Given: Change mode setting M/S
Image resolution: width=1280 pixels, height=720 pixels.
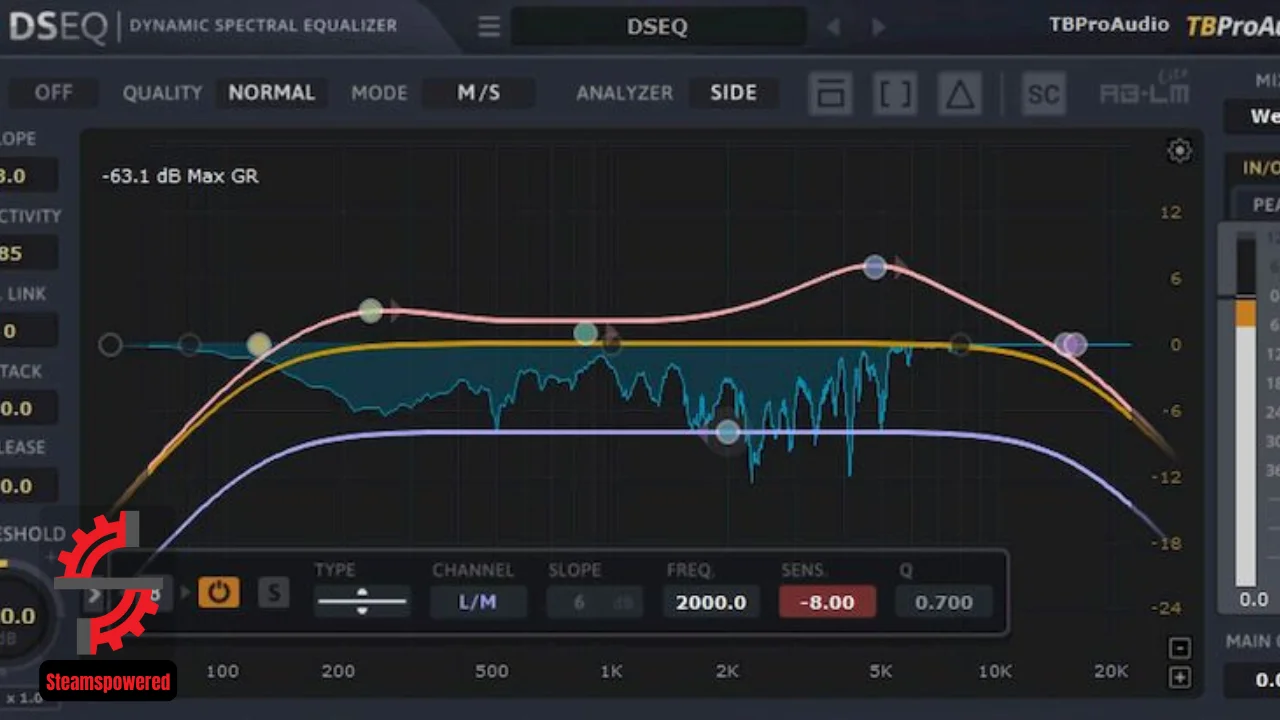Looking at the screenshot, I should click(x=478, y=93).
